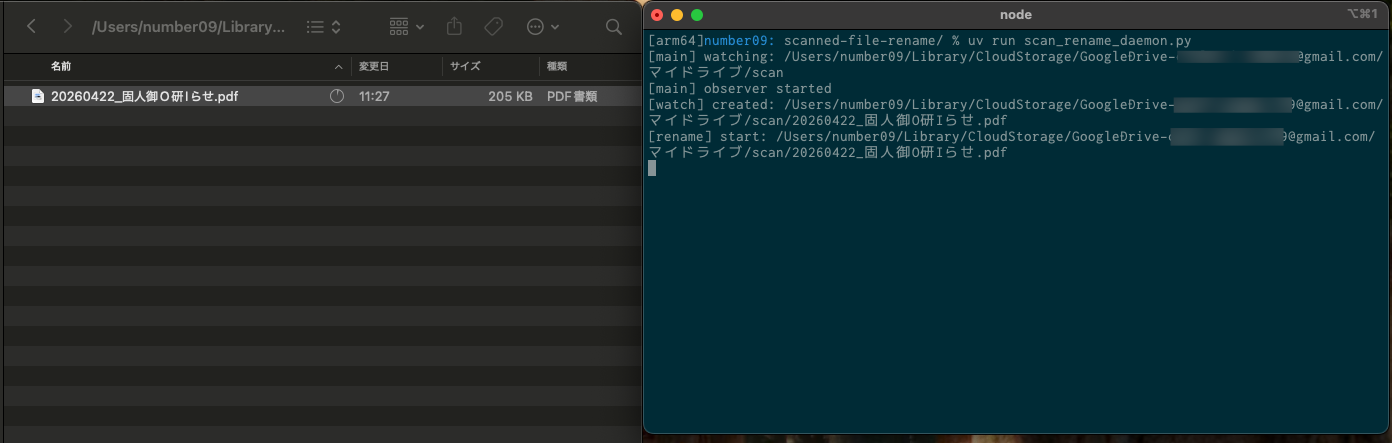Click the node terminal title
This screenshot has width=1392, height=443.
pyautogui.click(x=1015, y=15)
